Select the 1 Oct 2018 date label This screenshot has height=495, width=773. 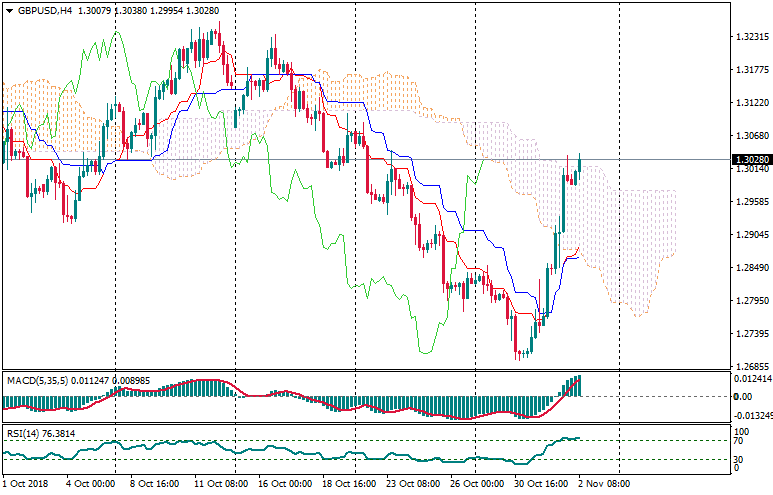[26, 483]
